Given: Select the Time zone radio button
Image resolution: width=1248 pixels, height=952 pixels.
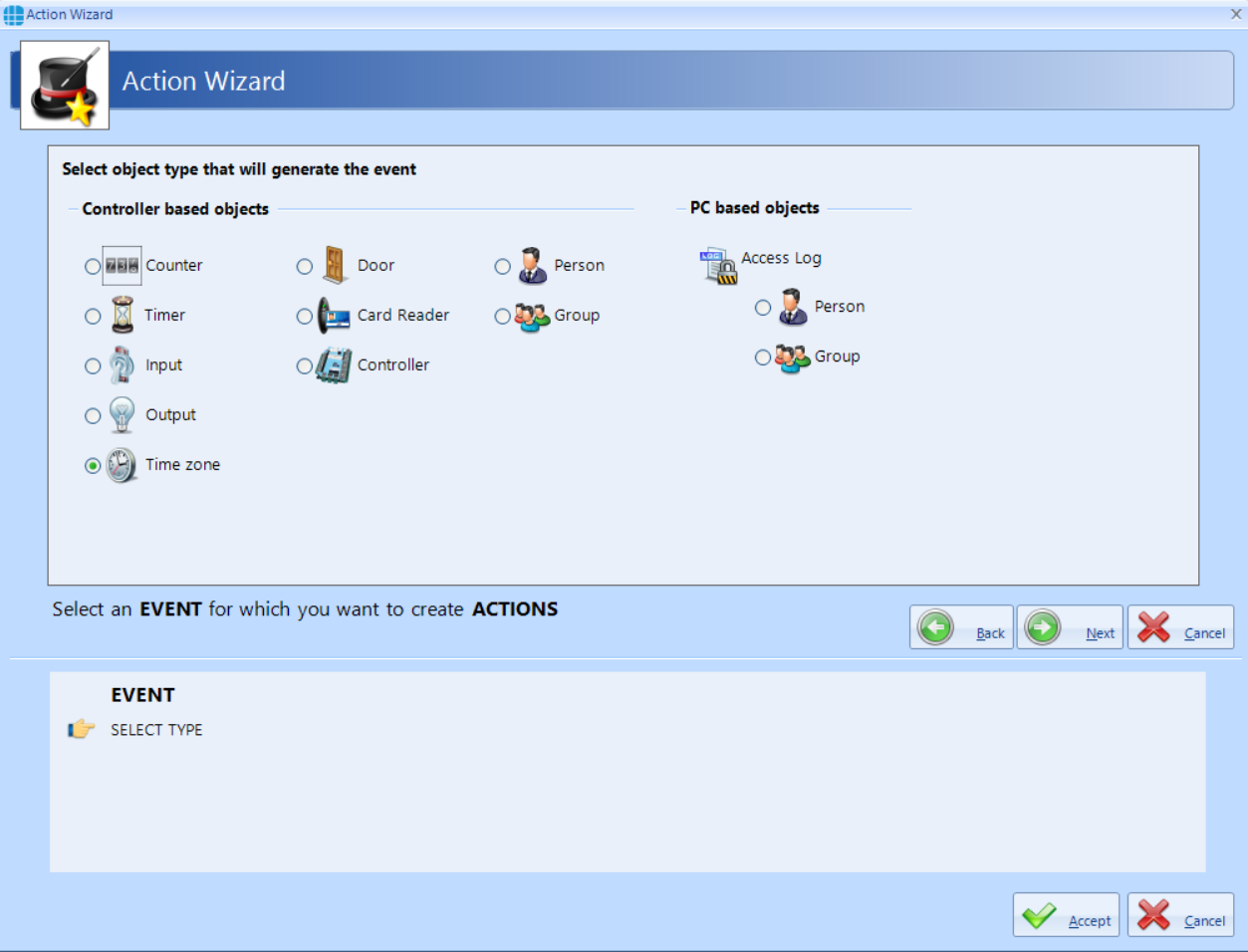Looking at the screenshot, I should click(x=93, y=465).
